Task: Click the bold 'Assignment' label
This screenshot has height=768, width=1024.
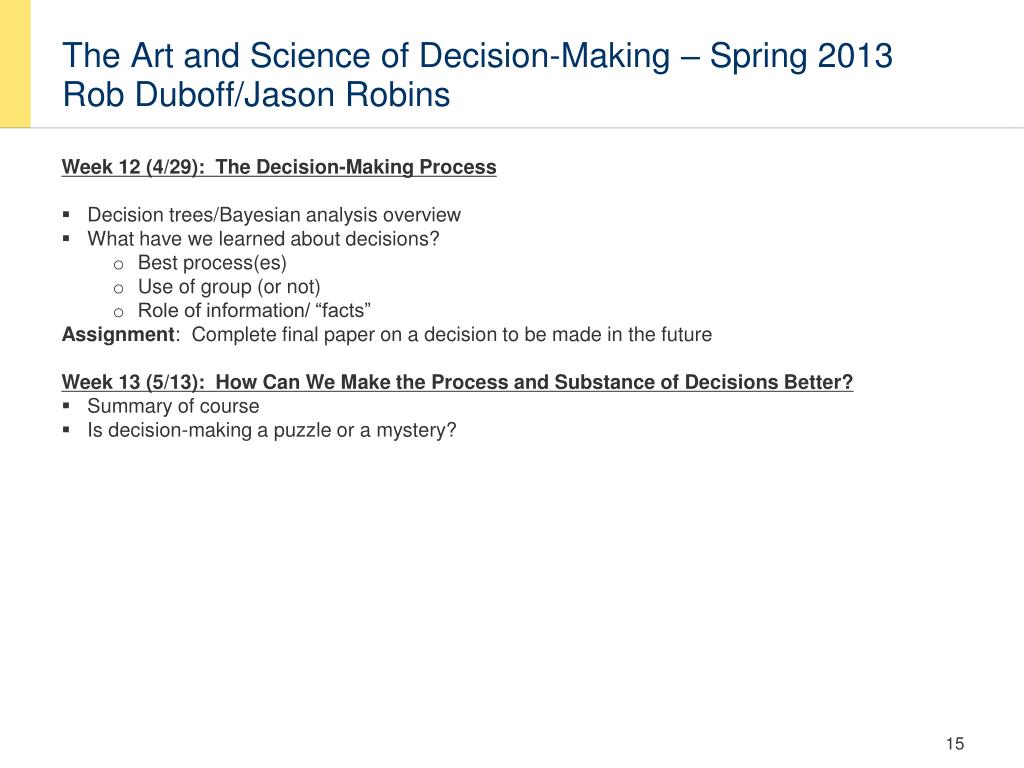Action: 118,334
